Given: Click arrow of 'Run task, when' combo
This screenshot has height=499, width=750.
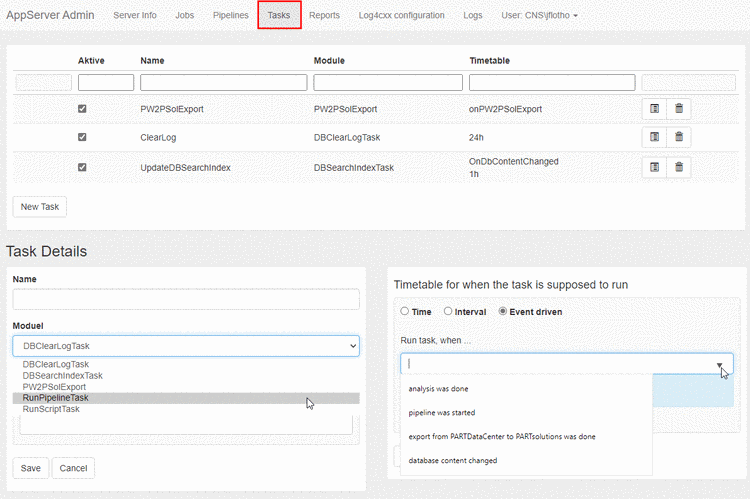Looking at the screenshot, I should click(720, 364).
